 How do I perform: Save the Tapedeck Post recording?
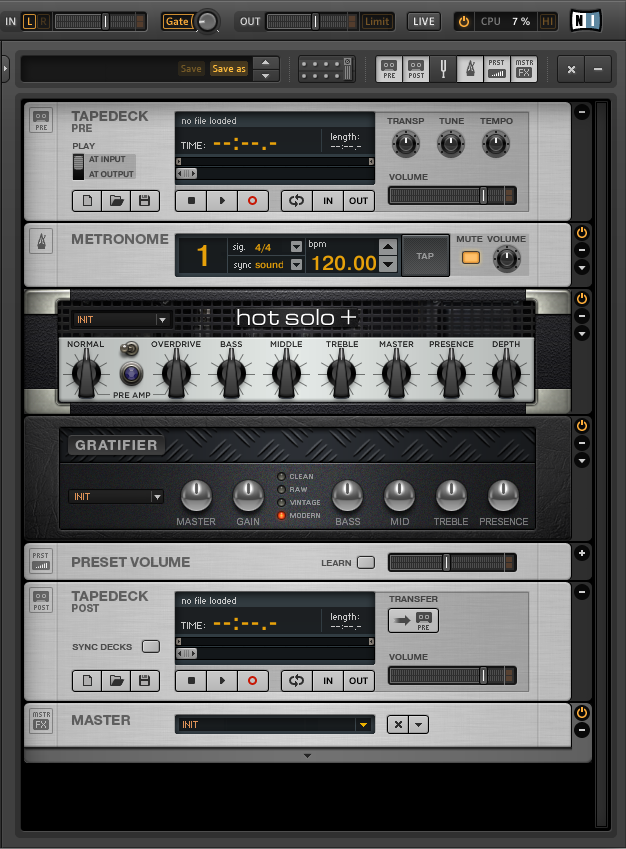(x=145, y=681)
